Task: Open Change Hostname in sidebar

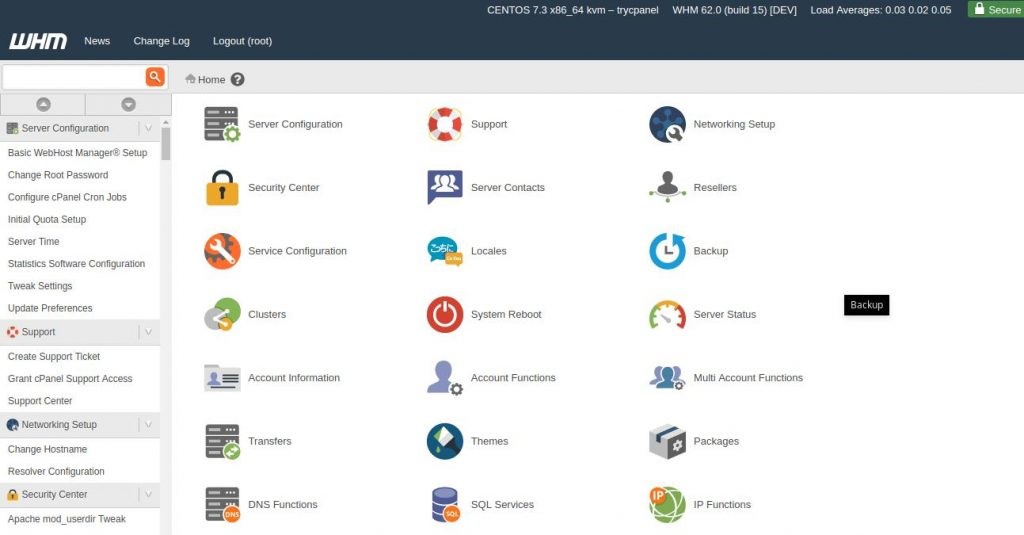Action: (47, 449)
